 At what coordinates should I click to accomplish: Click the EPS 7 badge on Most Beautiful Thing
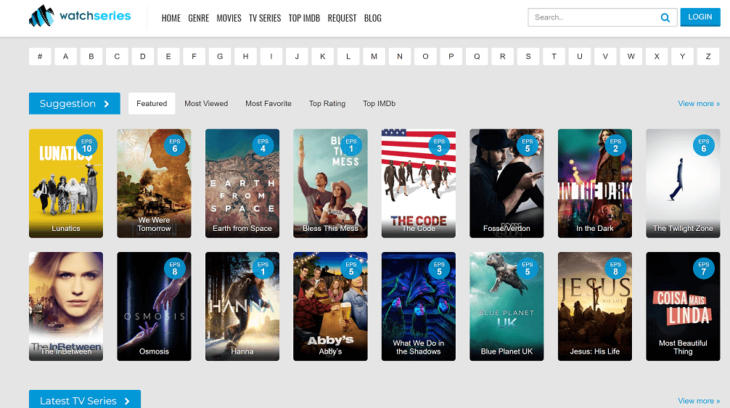704,269
